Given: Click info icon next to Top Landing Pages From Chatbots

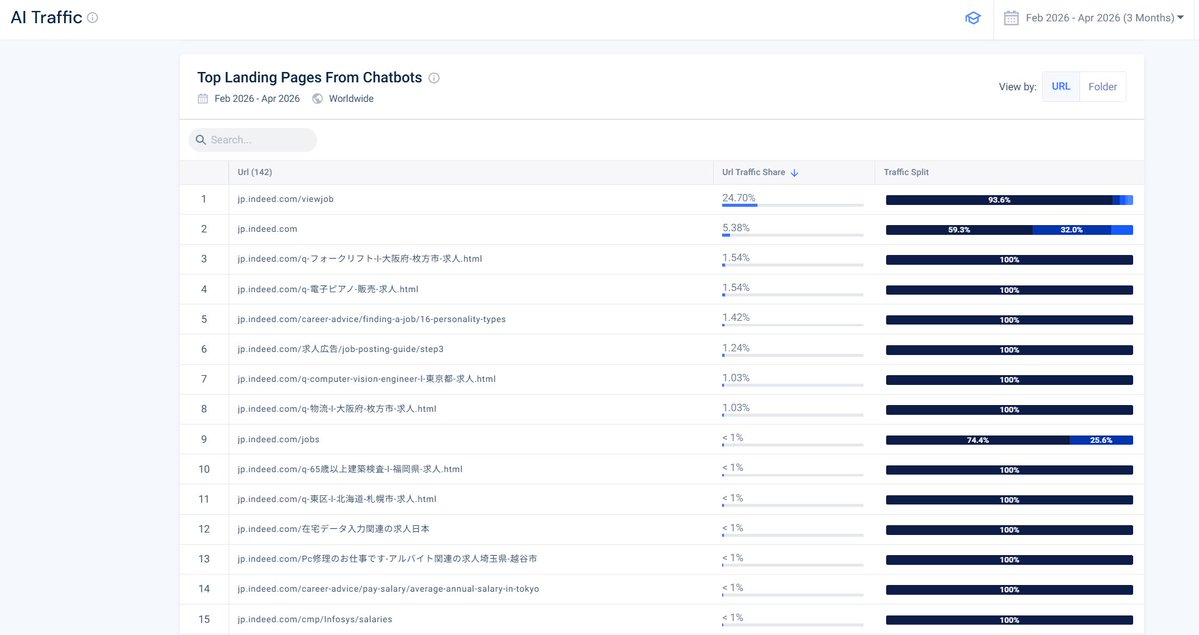Looking at the screenshot, I should (434, 78).
